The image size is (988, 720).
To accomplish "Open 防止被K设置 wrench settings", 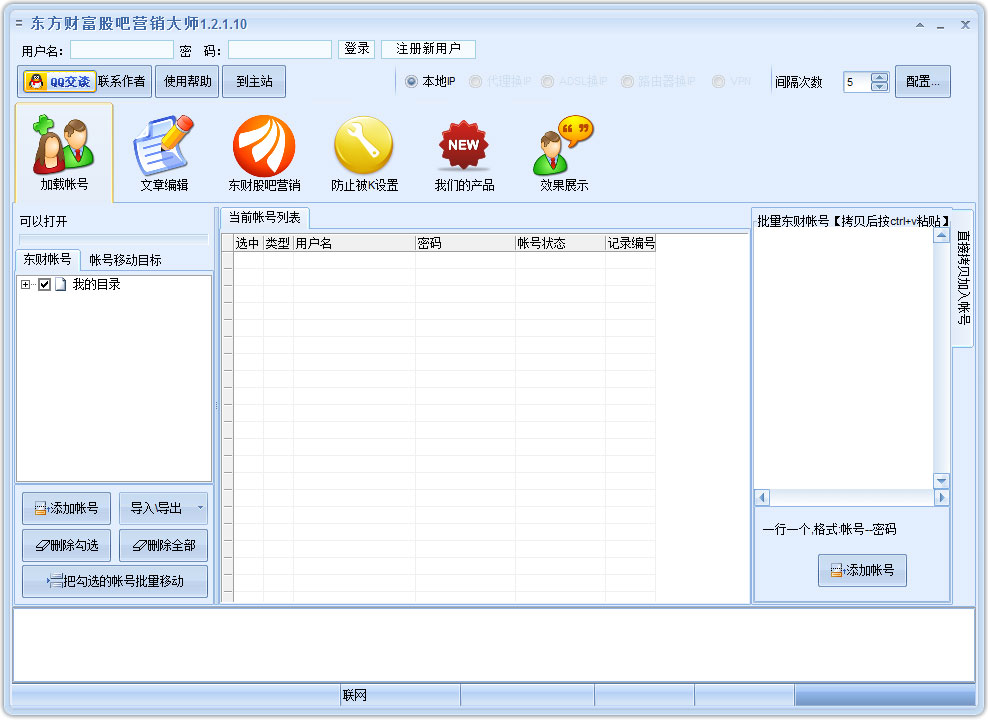I will (x=364, y=153).
